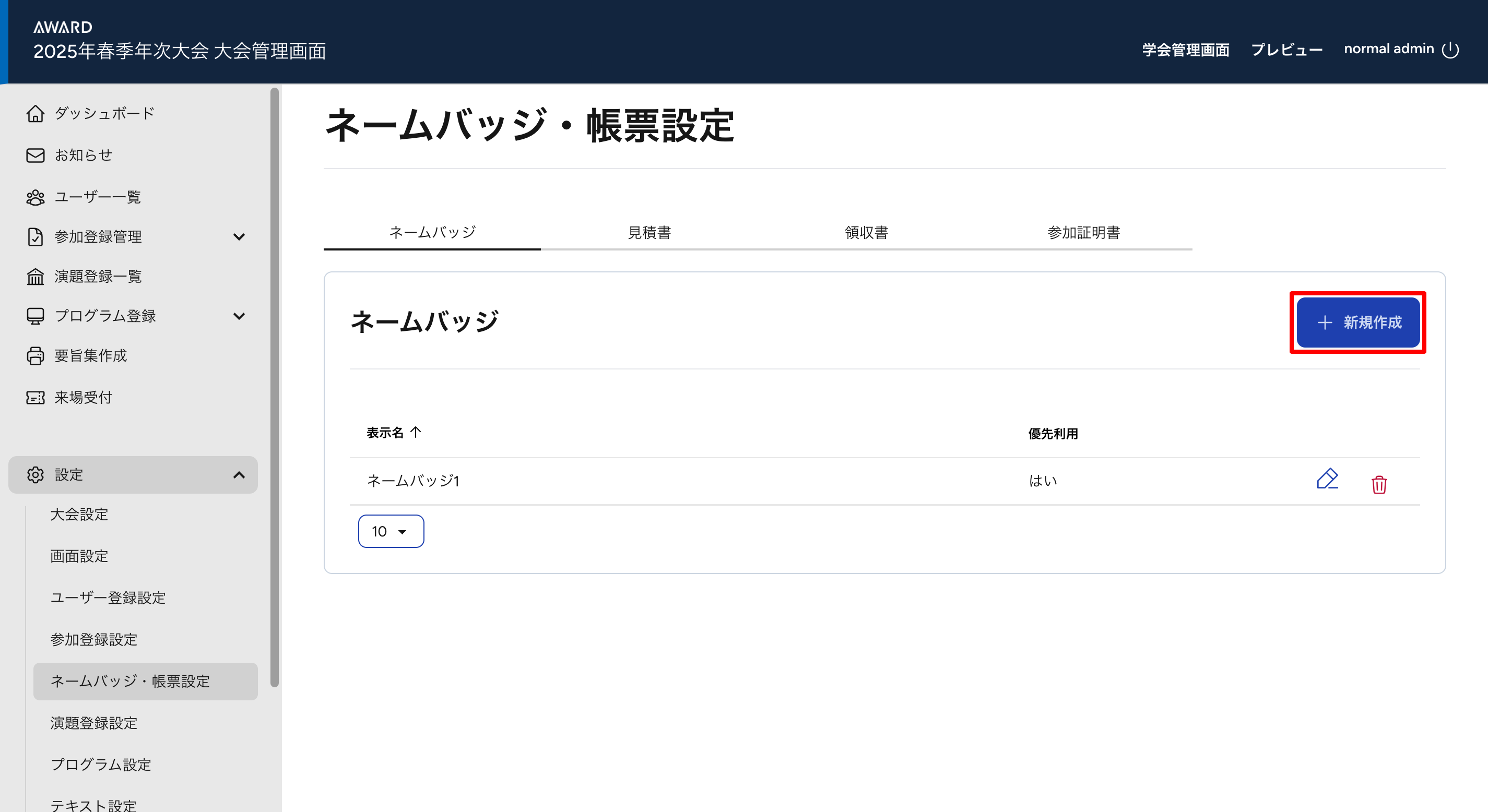
Task: Expand the 参加登録管理 menu chevron
Action: point(239,237)
